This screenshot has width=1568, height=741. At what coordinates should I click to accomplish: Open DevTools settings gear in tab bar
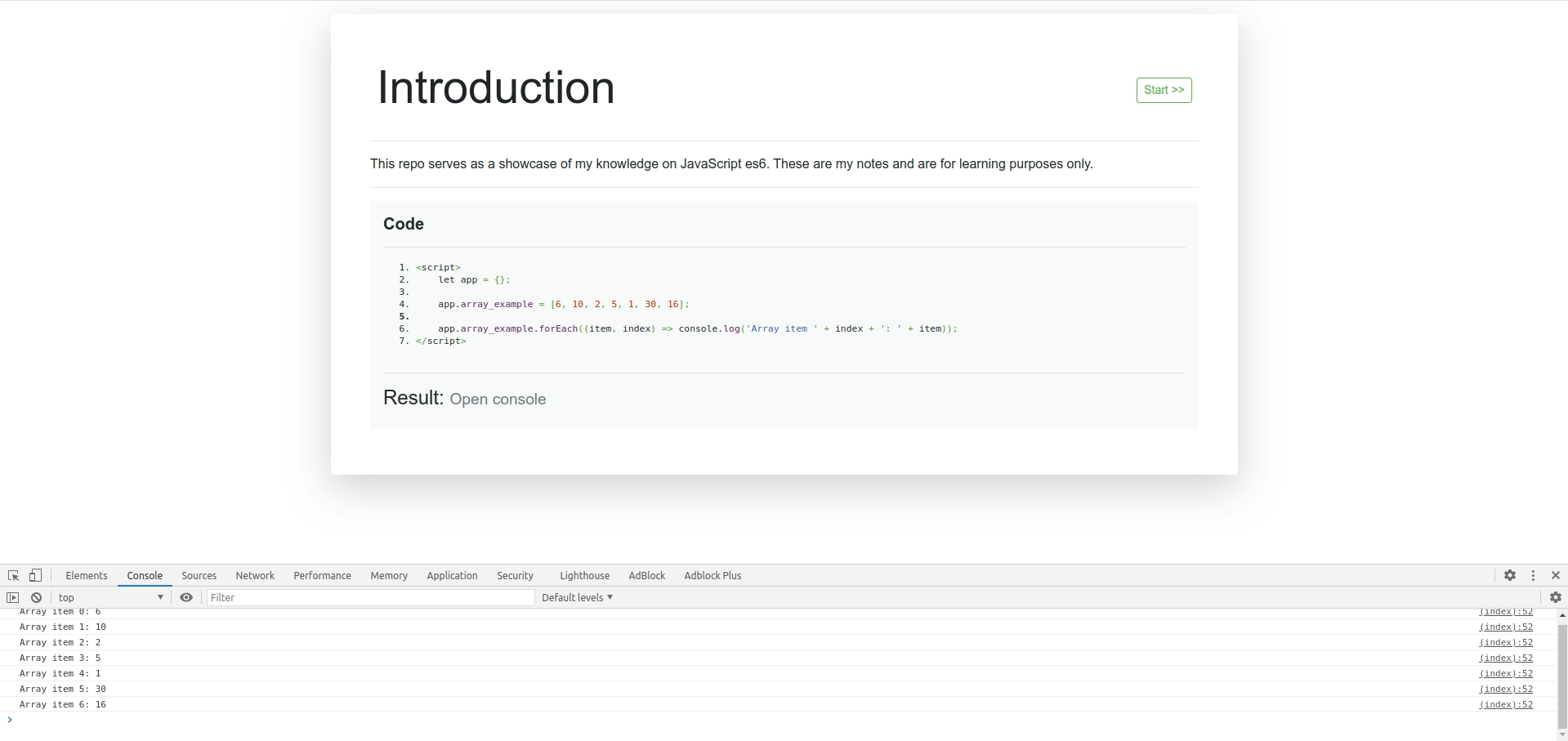1510,576
